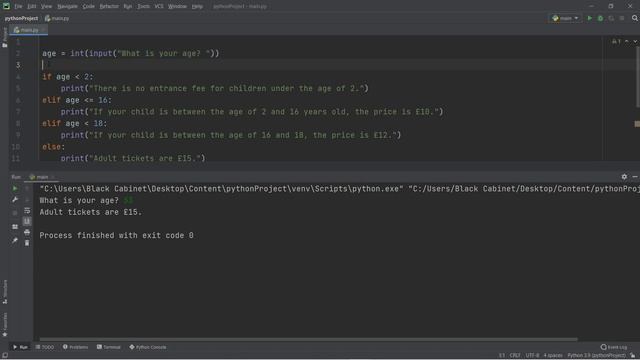The height and width of the screenshot is (360, 640).
Task: Toggle soft-wrap in the Run console
Action: 27,211
